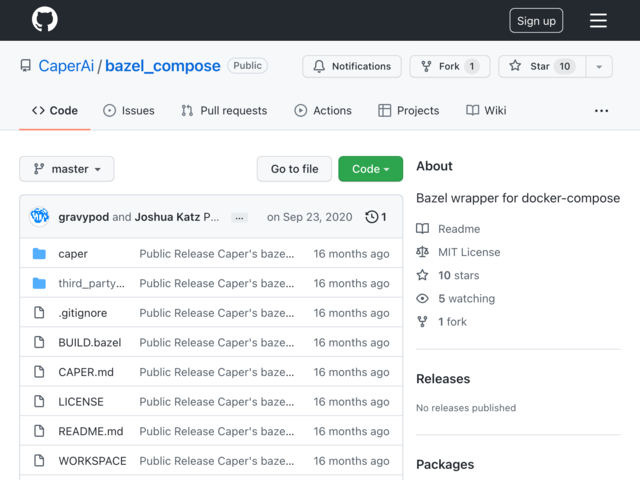Fork the repository
The width and height of the screenshot is (640, 480).
pyautogui.click(x=449, y=66)
